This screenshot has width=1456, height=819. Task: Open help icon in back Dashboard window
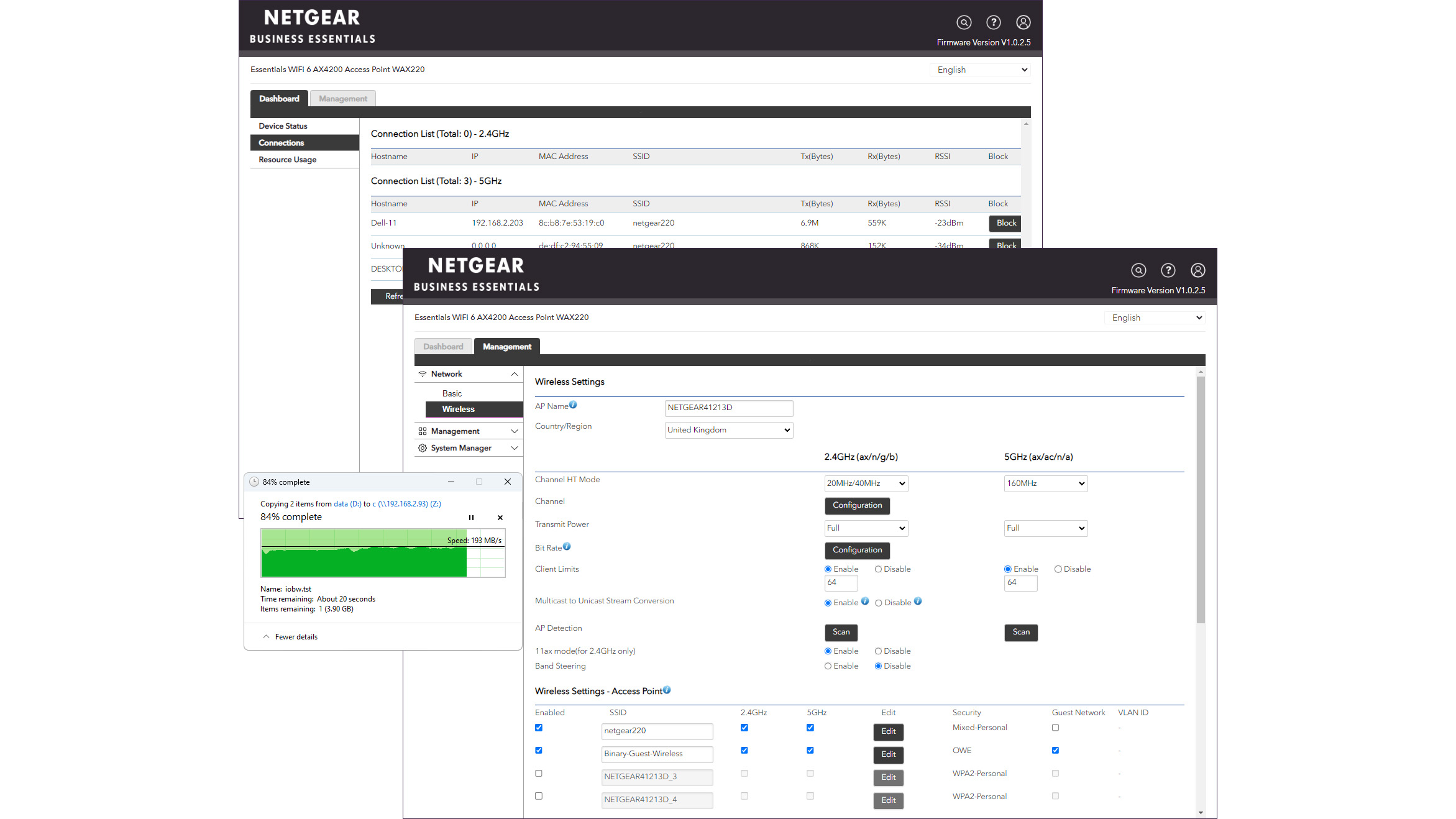point(993,22)
